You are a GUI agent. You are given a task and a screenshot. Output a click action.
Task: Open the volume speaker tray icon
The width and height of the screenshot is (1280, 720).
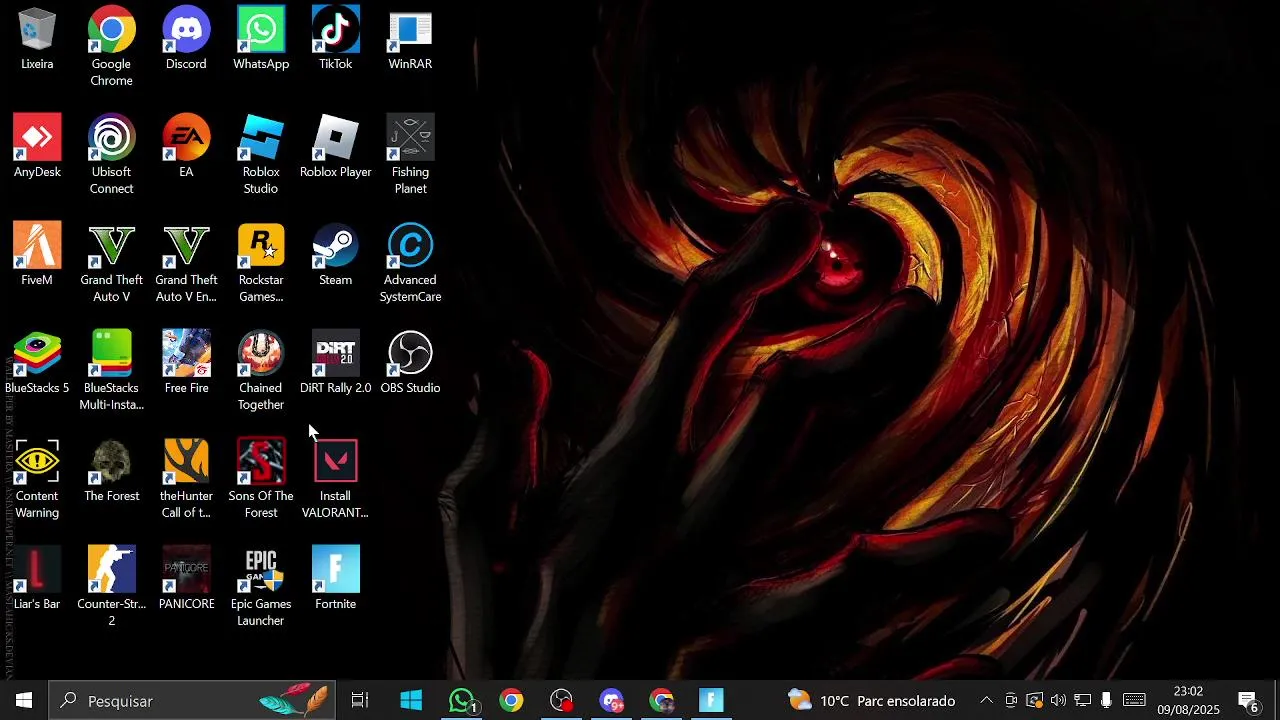tap(1058, 700)
